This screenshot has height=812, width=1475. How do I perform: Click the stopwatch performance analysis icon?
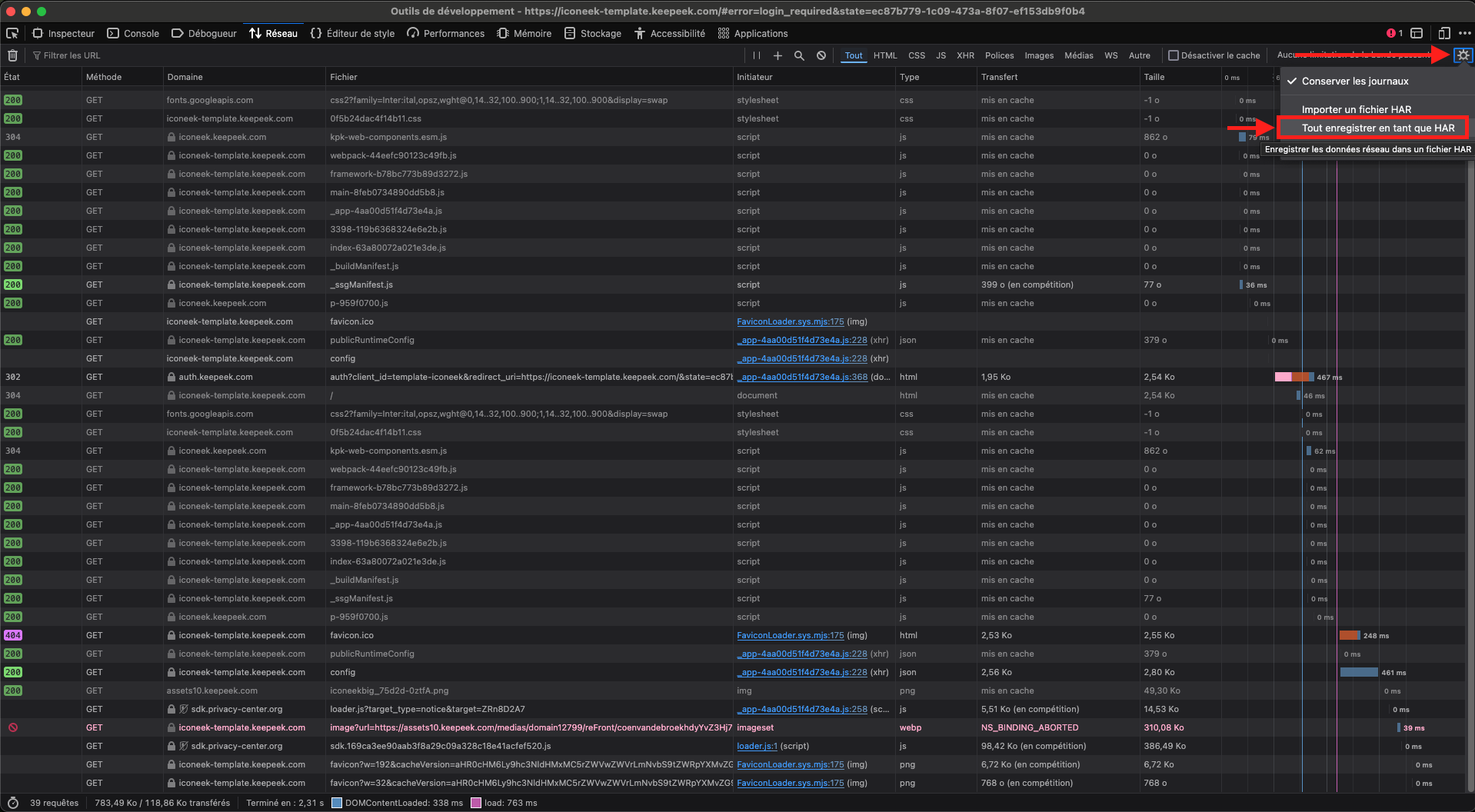point(12,803)
